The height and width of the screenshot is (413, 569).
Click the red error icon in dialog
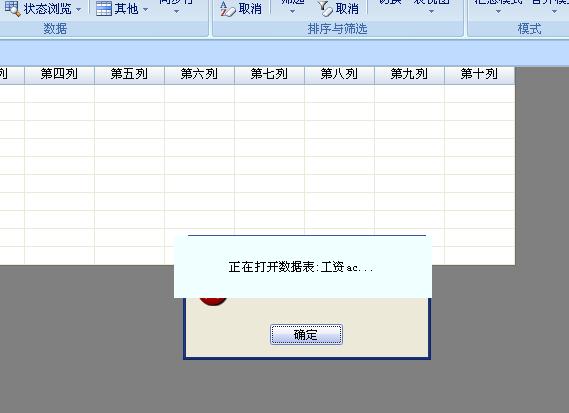[x=213, y=302]
